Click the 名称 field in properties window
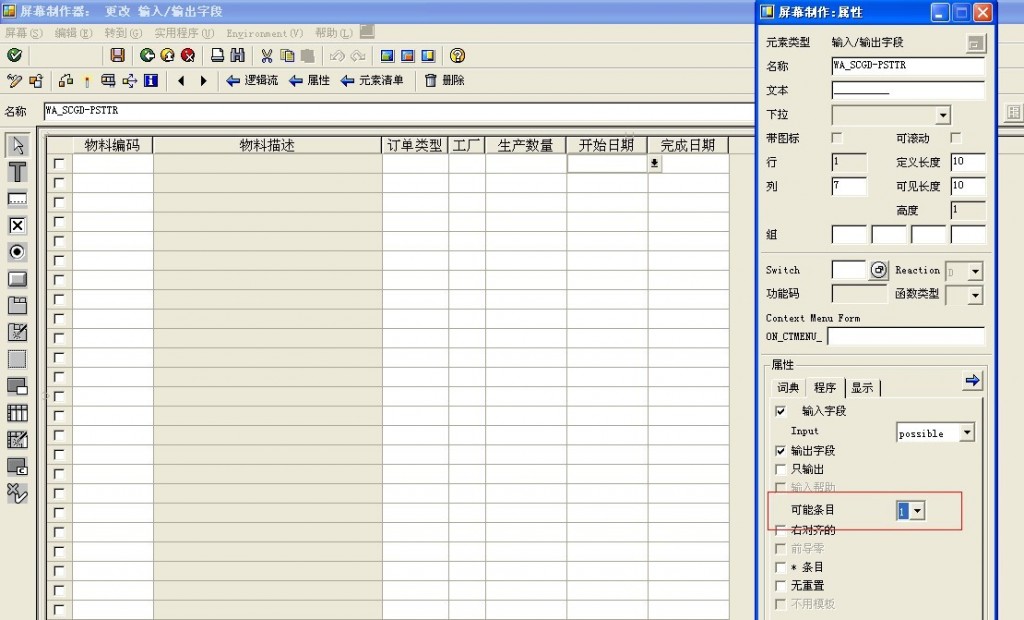Viewport: 1024px width, 620px height. coord(908,66)
